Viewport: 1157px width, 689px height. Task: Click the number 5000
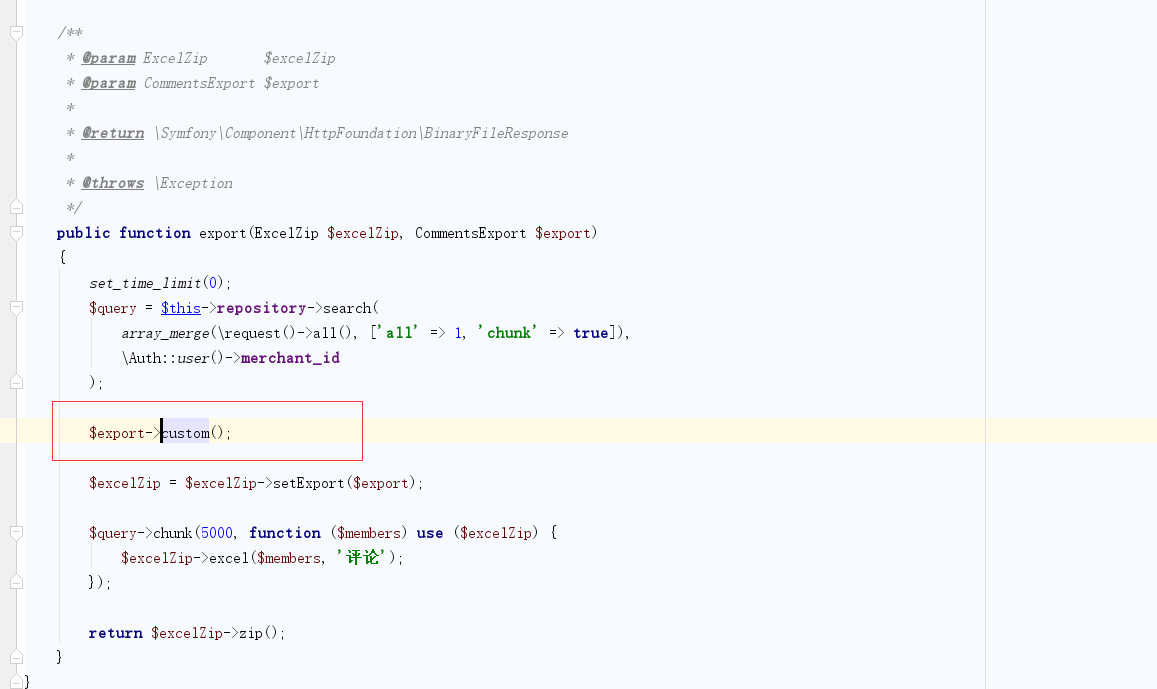point(217,533)
